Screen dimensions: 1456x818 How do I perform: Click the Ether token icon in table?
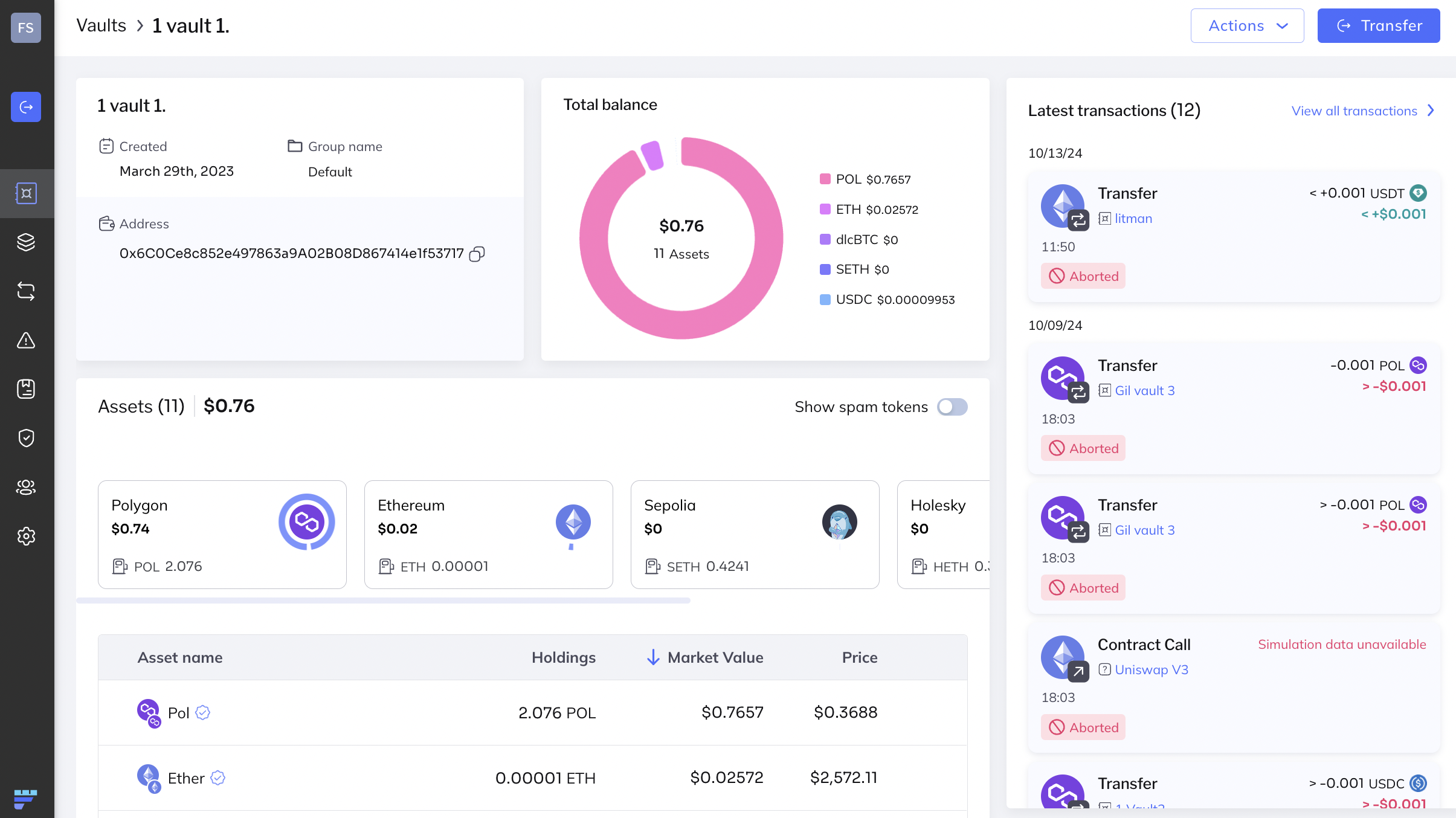pos(149,778)
